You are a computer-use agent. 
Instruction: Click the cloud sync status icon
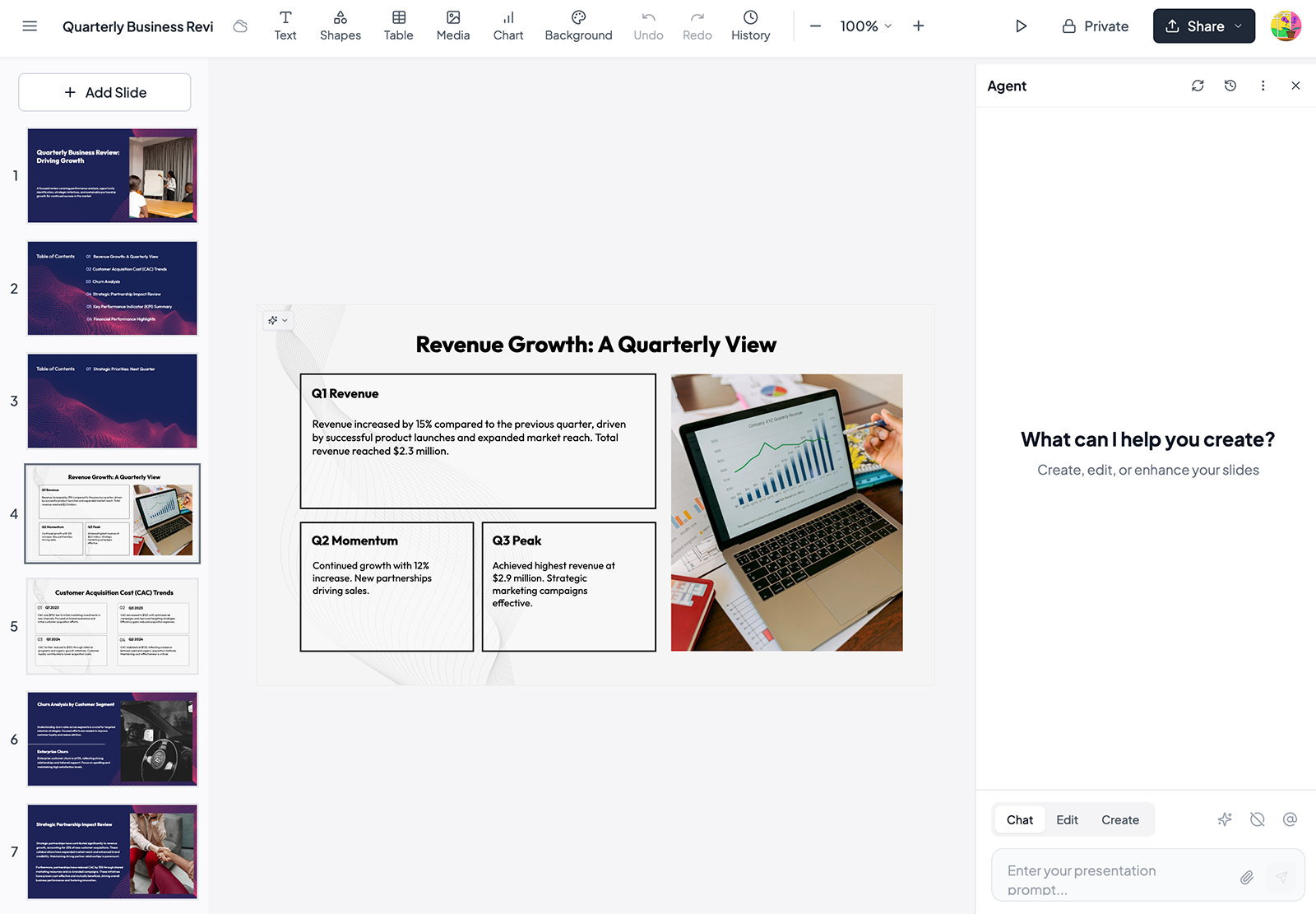pos(240,26)
